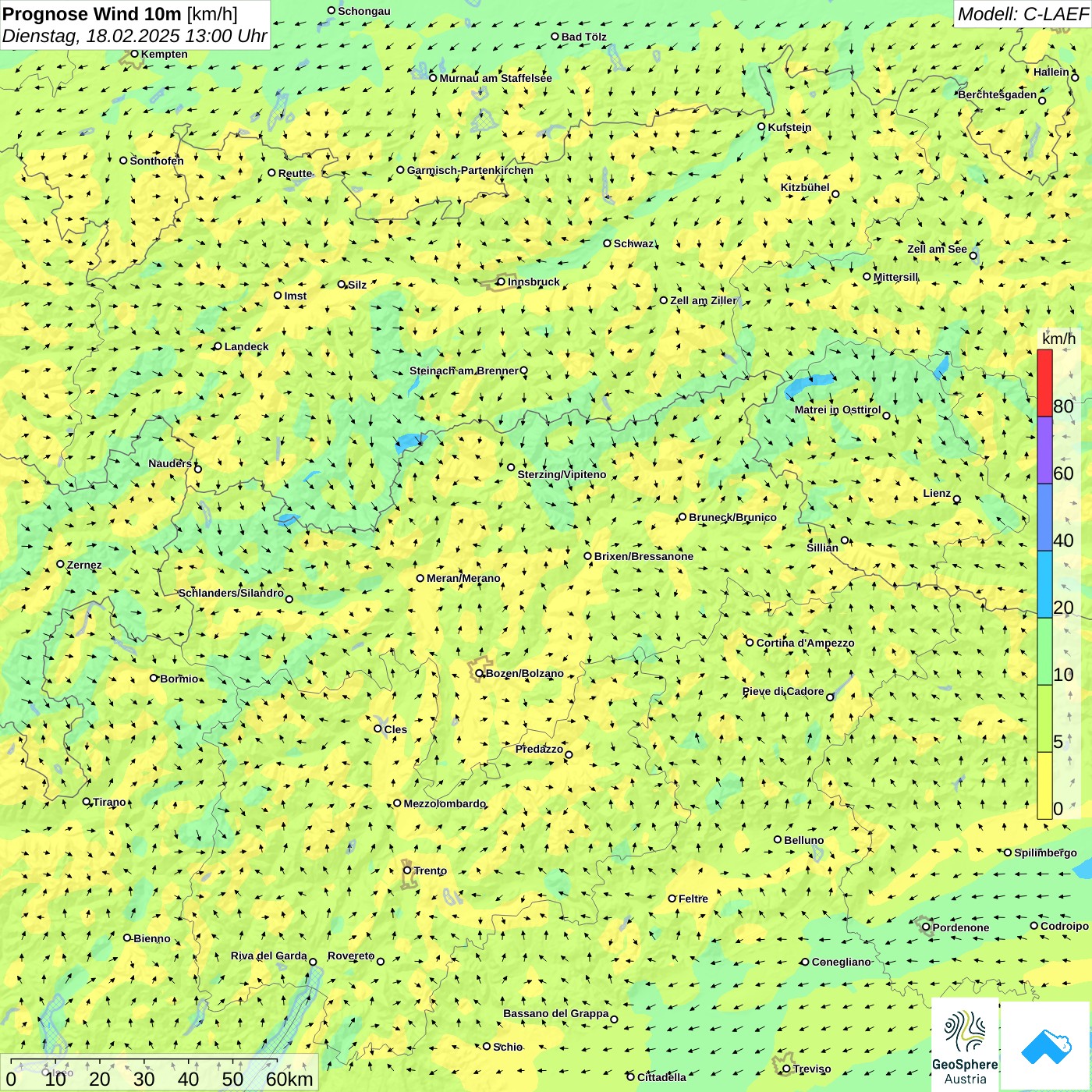This screenshot has width=1092, height=1092.
Task: Click the Bormio label
Action: tap(179, 679)
